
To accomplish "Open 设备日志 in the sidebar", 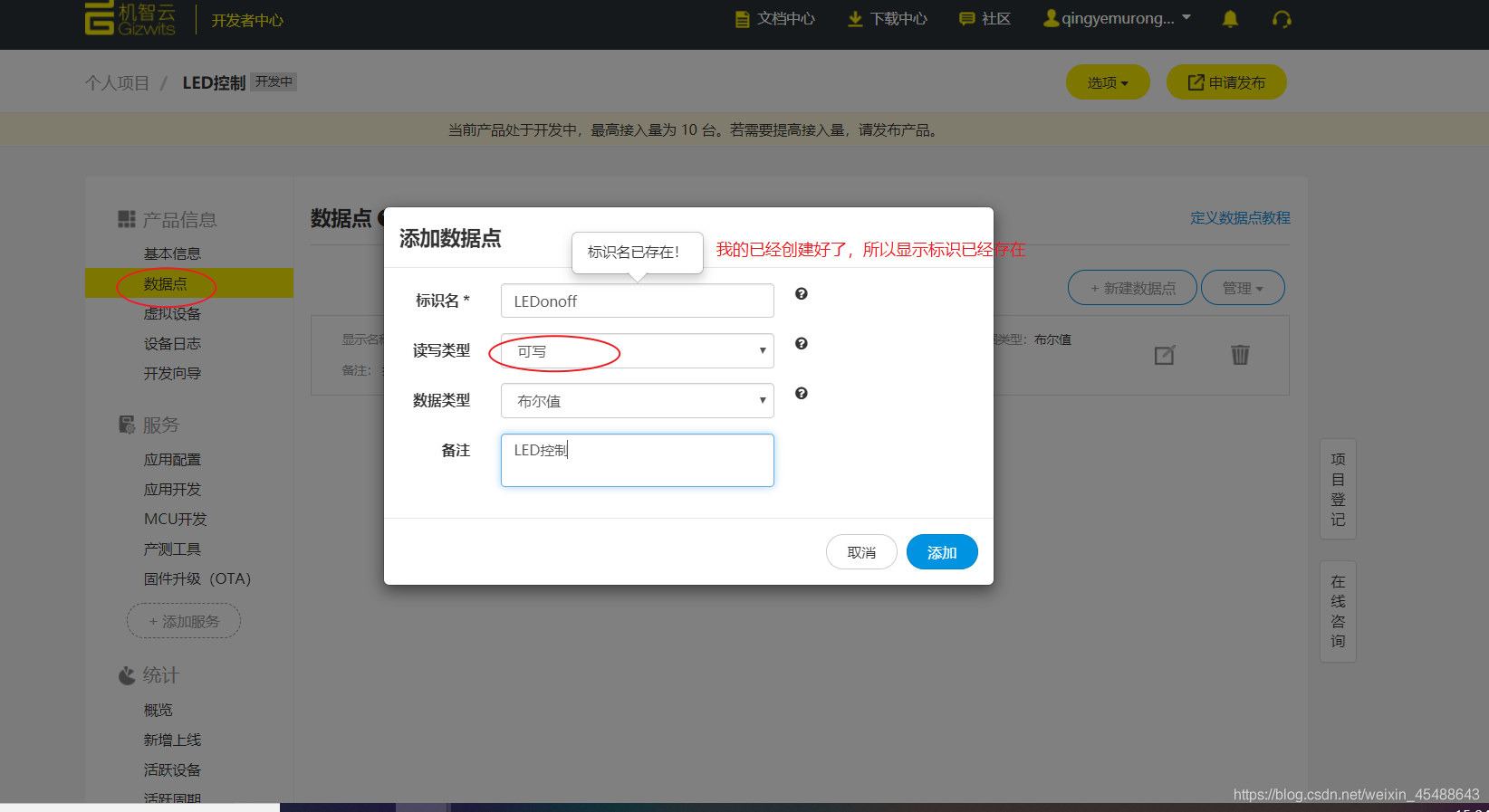I will click(x=172, y=343).
